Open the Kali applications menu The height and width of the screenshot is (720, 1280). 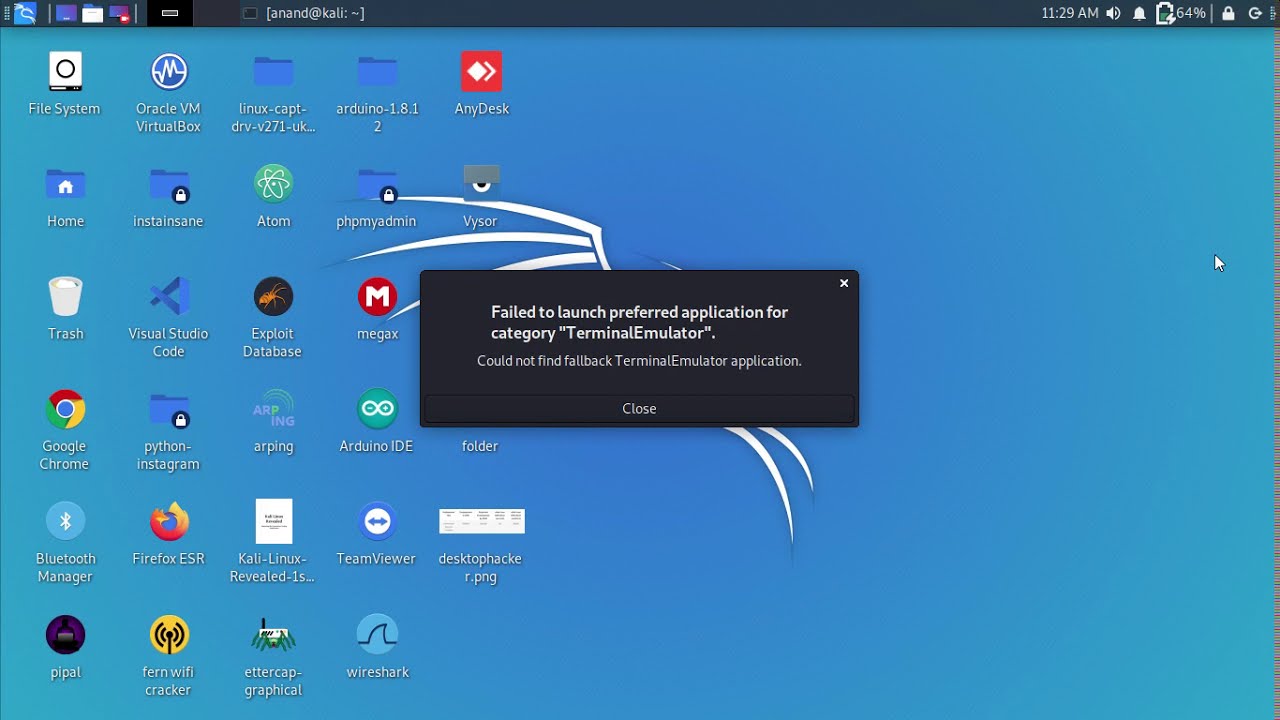point(26,13)
